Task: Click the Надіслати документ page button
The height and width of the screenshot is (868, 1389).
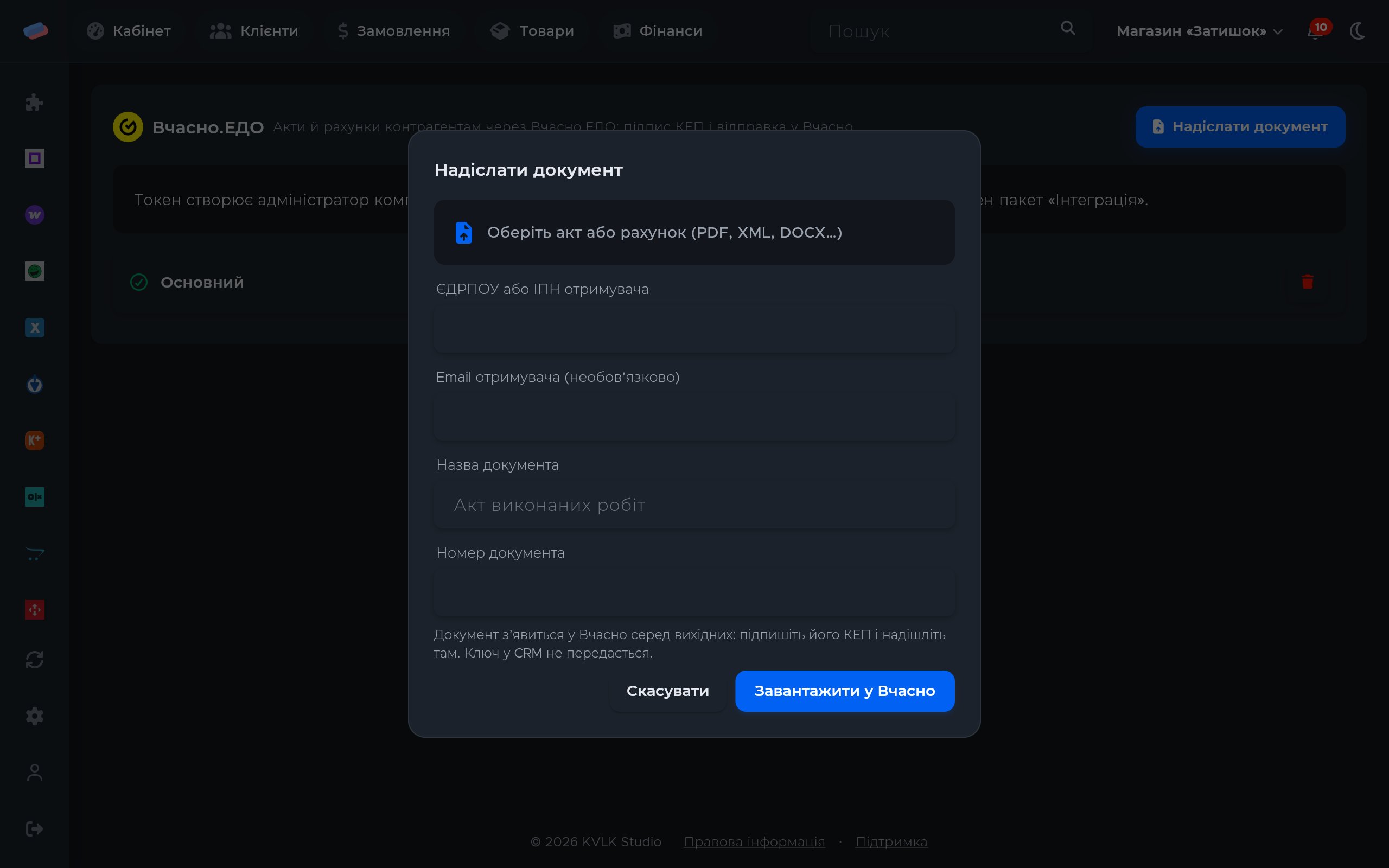Action: (x=1240, y=126)
